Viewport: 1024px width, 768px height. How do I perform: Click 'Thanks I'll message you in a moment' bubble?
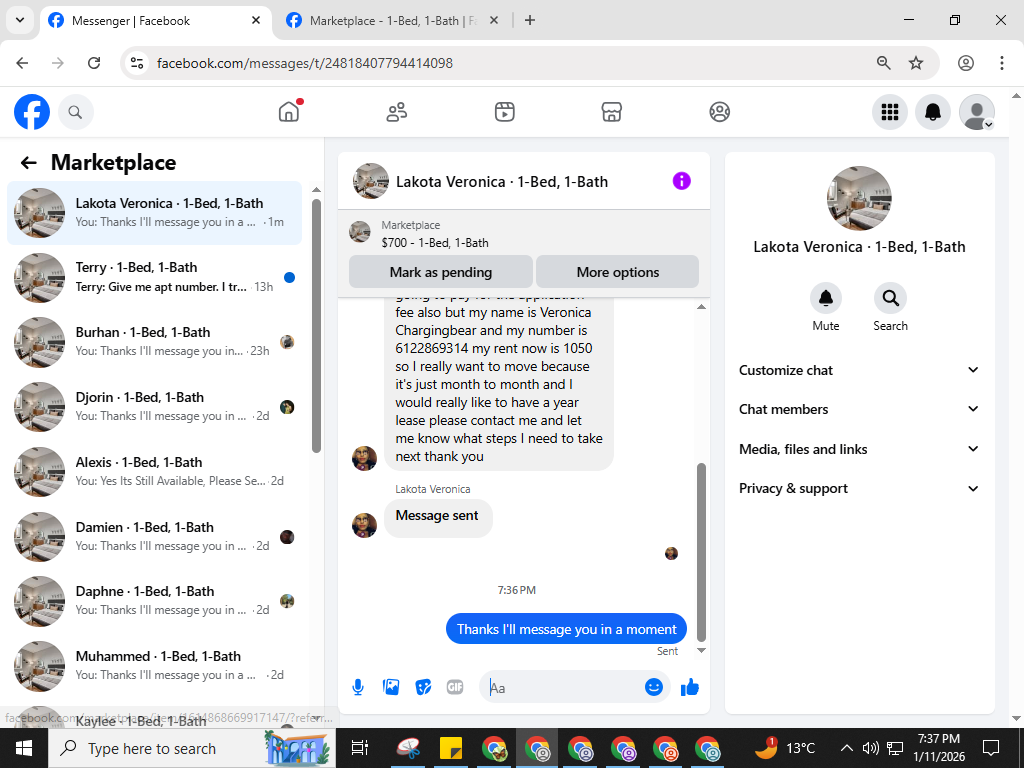(566, 630)
